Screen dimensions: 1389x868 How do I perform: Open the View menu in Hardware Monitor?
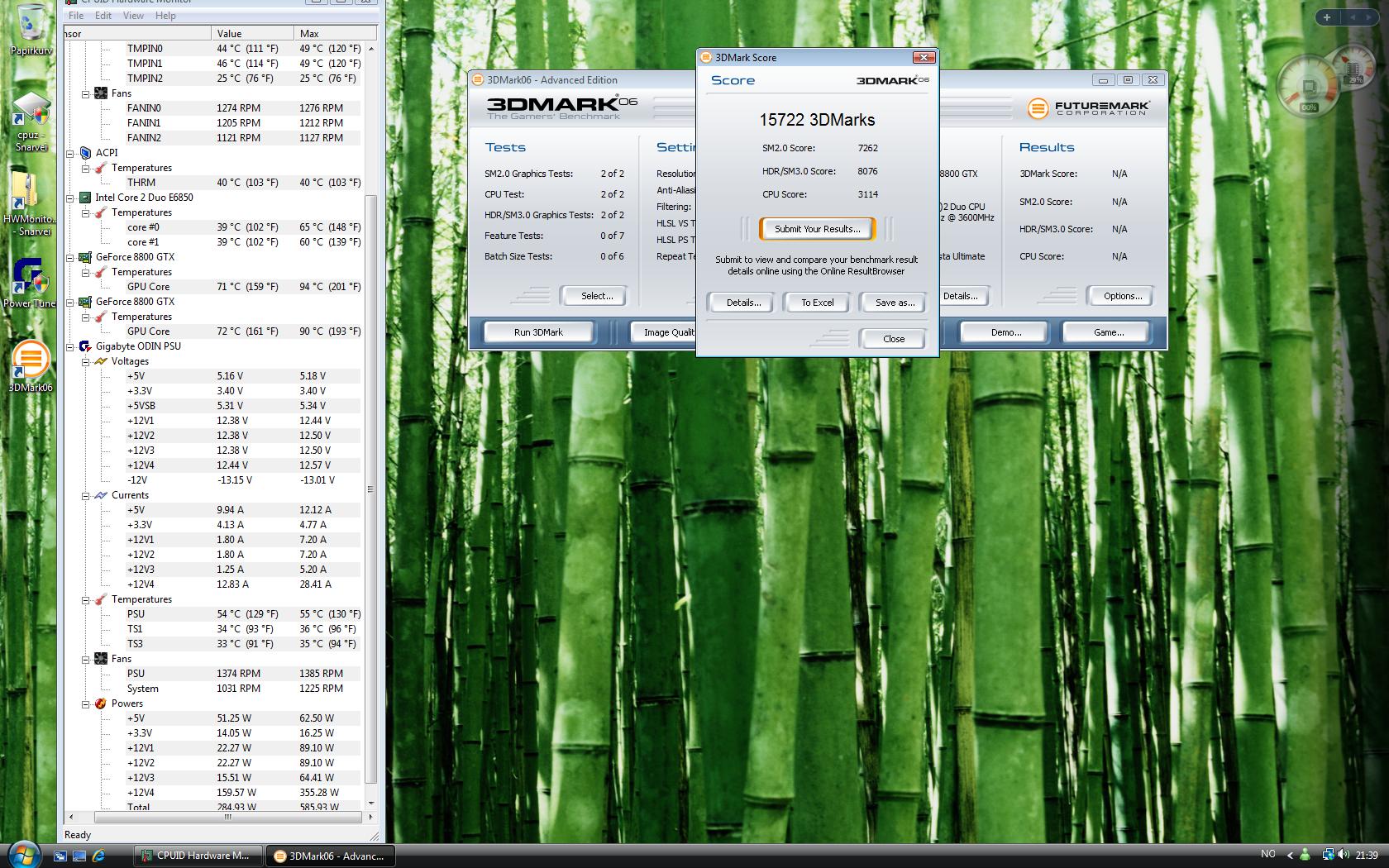(x=133, y=15)
